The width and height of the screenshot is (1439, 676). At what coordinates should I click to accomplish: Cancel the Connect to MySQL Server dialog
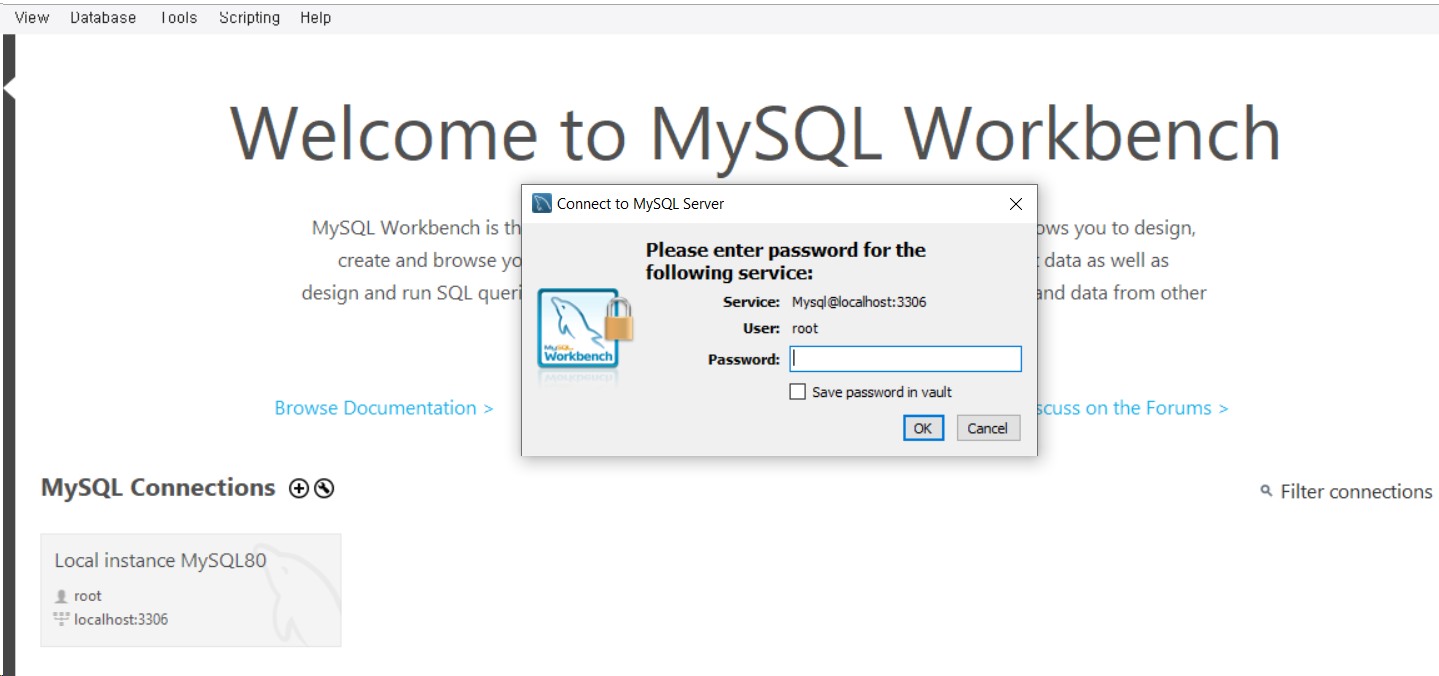(987, 428)
